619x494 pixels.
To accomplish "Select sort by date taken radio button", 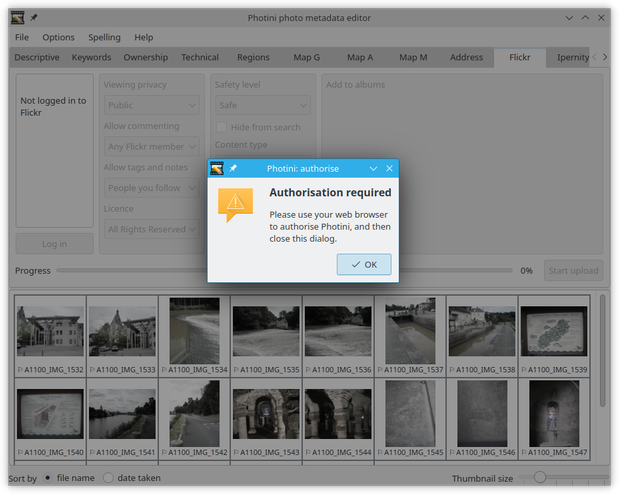I will 108,478.
